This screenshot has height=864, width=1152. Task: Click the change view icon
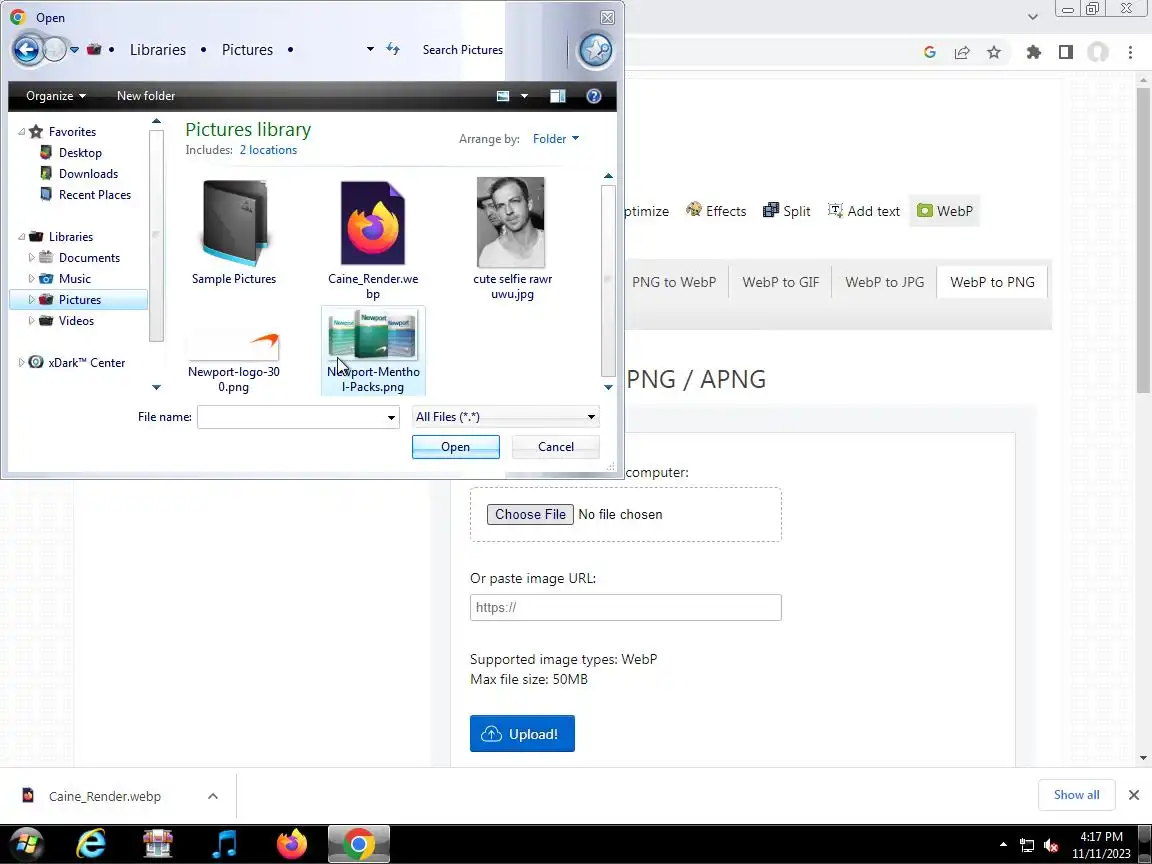tap(503, 96)
